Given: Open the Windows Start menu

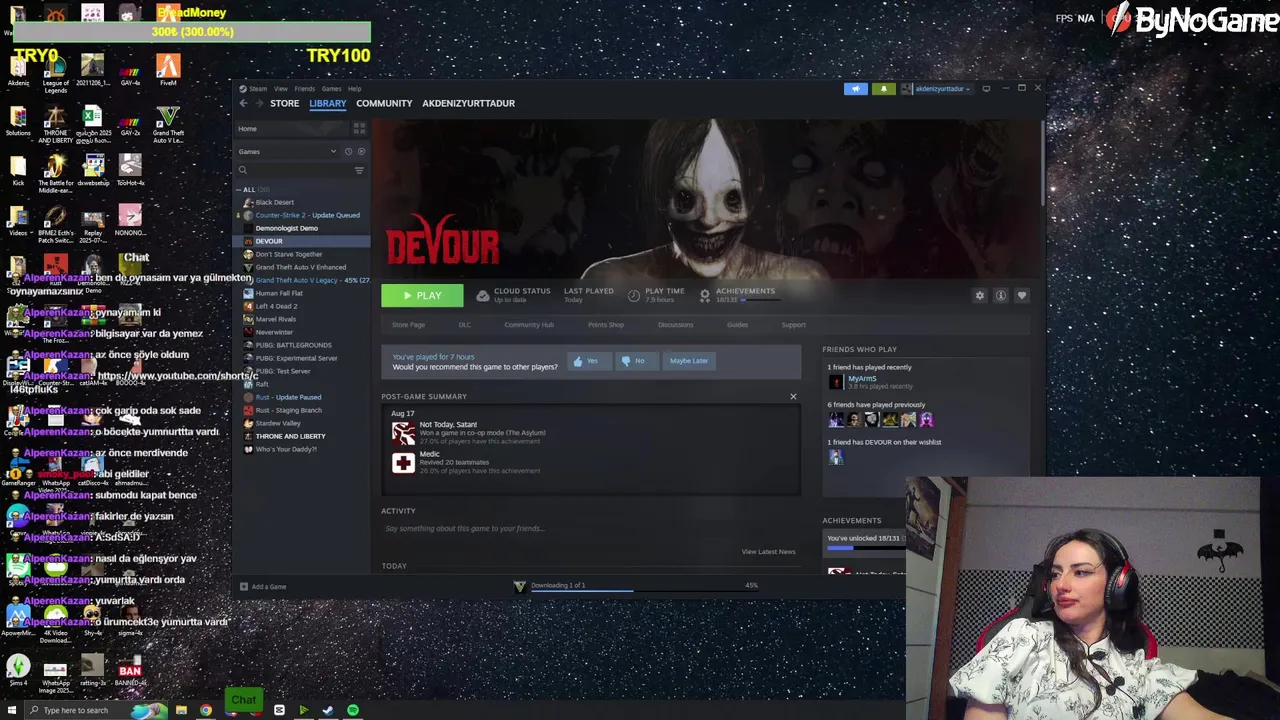Looking at the screenshot, I should tap(11, 710).
